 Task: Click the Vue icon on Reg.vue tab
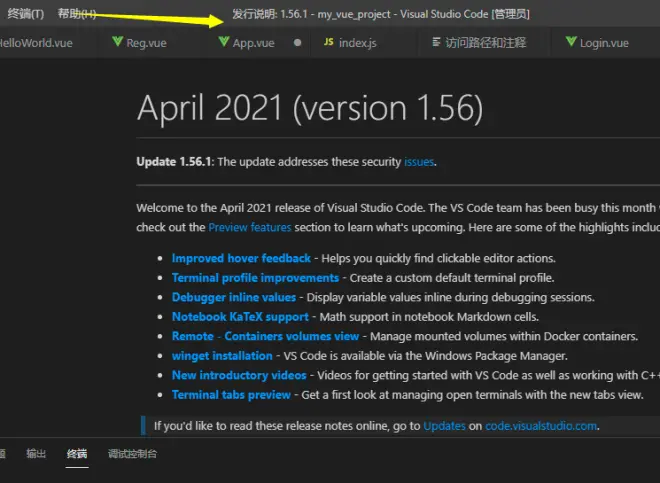[x=117, y=41]
